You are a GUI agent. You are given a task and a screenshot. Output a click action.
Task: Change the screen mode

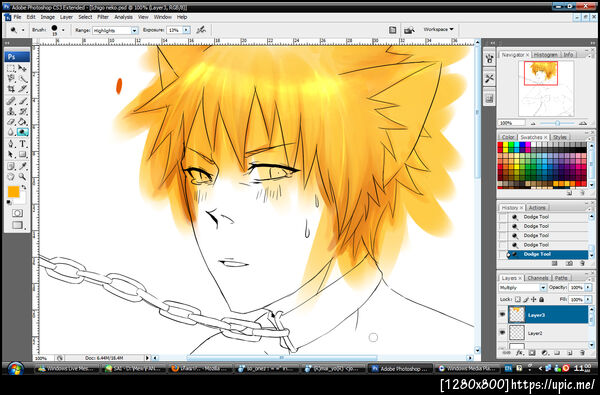(x=17, y=225)
